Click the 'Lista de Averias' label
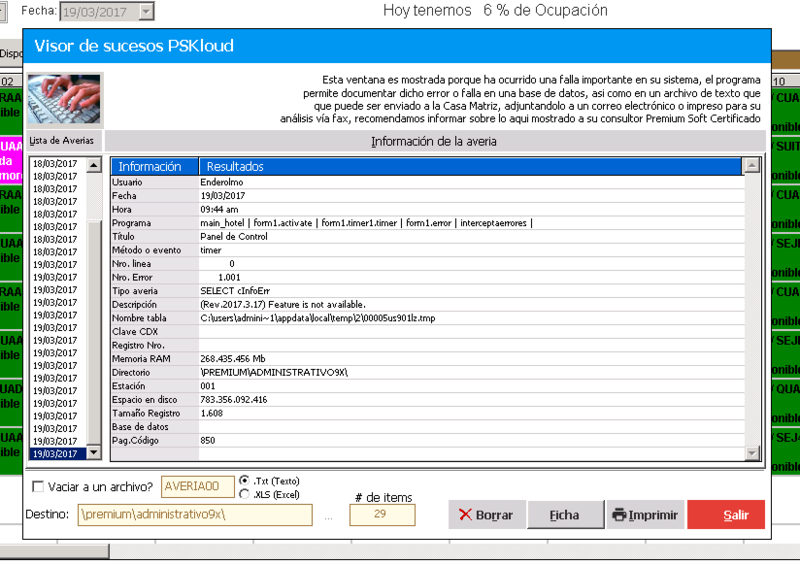This screenshot has height=565, width=800. (x=61, y=140)
